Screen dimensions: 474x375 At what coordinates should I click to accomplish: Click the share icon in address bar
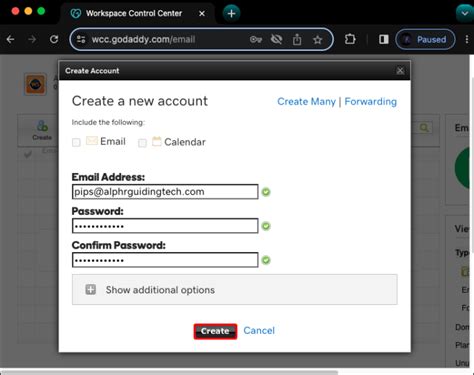point(297,40)
